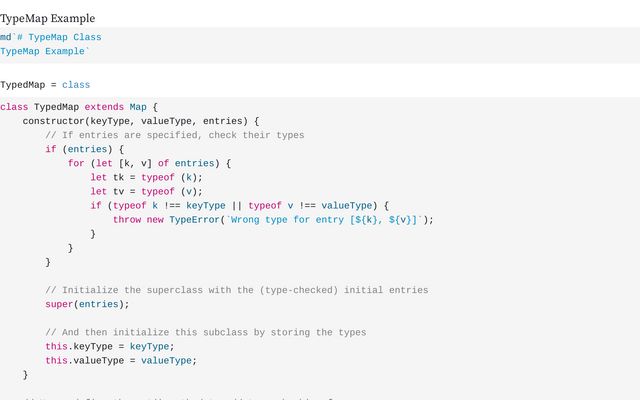Click the "TypeMap Example" page heading
Viewport: 640px width, 400px height.
pyautogui.click(x=48, y=18)
